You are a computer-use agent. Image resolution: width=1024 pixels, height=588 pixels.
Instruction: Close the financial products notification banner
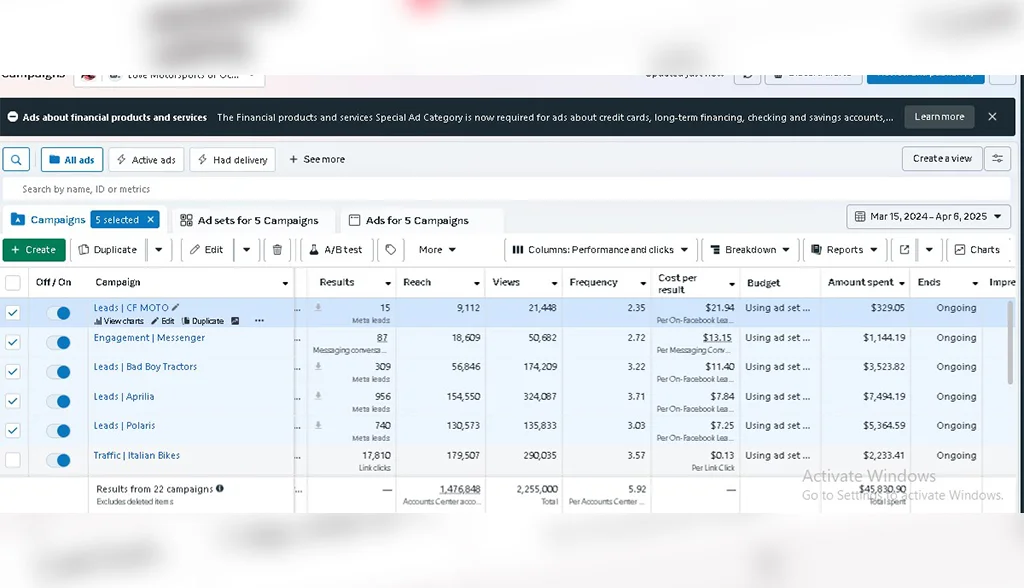(x=992, y=117)
